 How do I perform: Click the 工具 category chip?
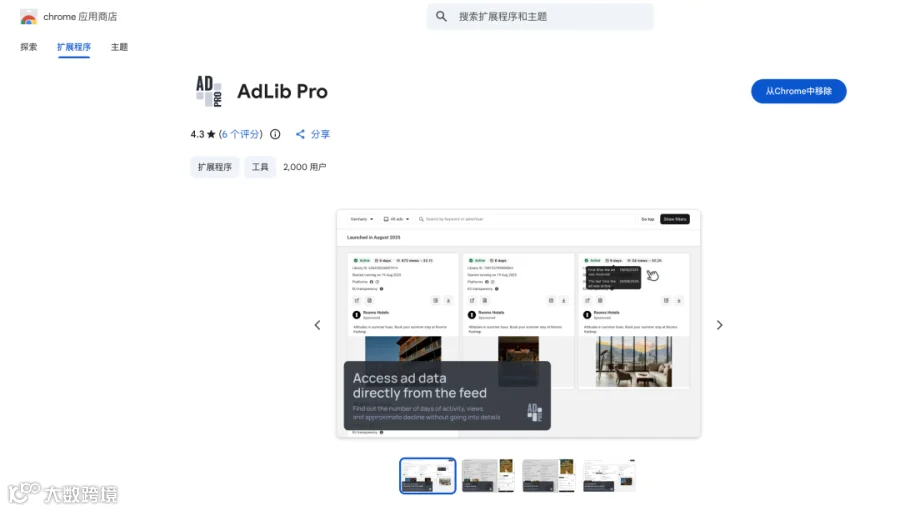click(x=260, y=167)
